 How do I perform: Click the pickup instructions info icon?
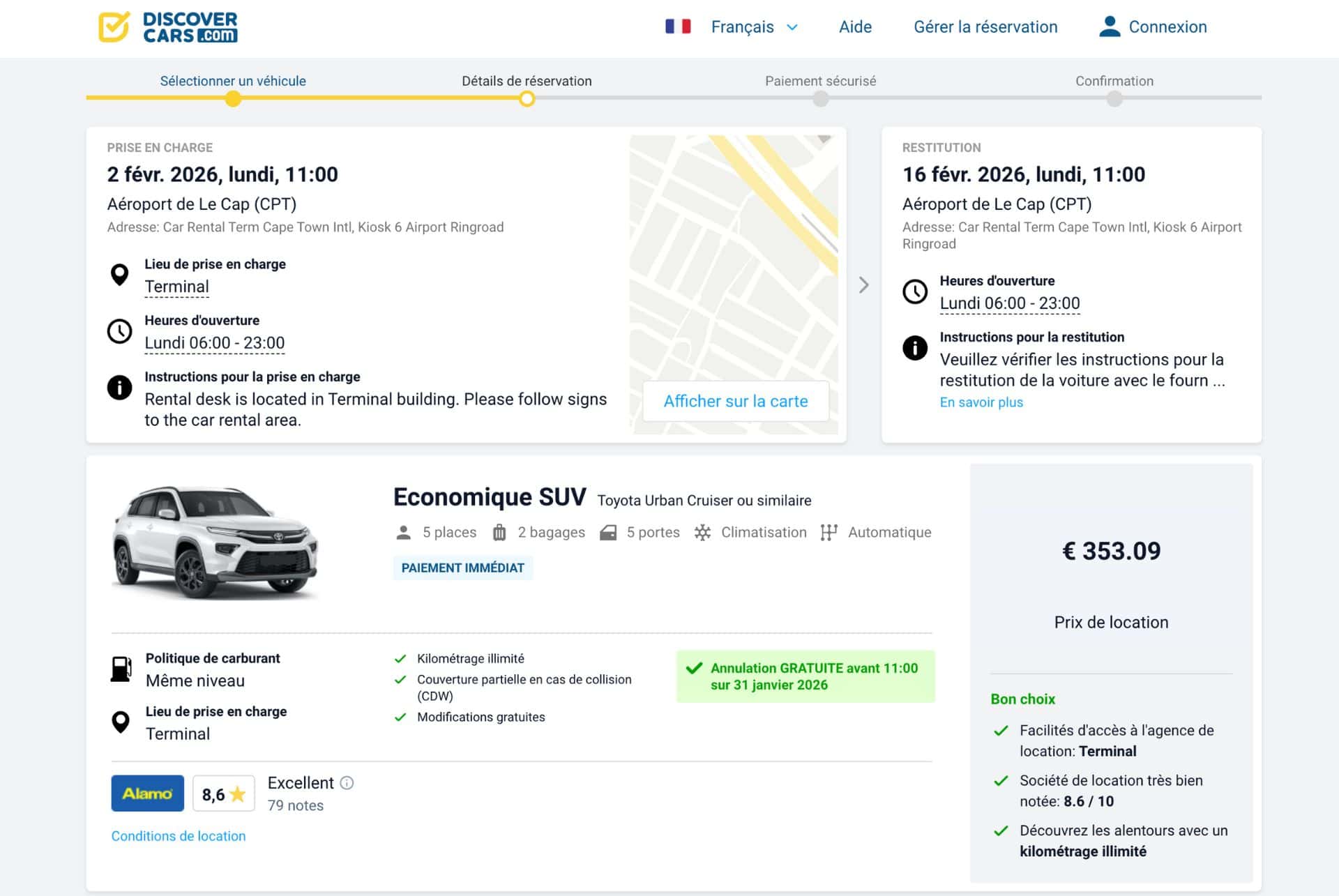[120, 388]
